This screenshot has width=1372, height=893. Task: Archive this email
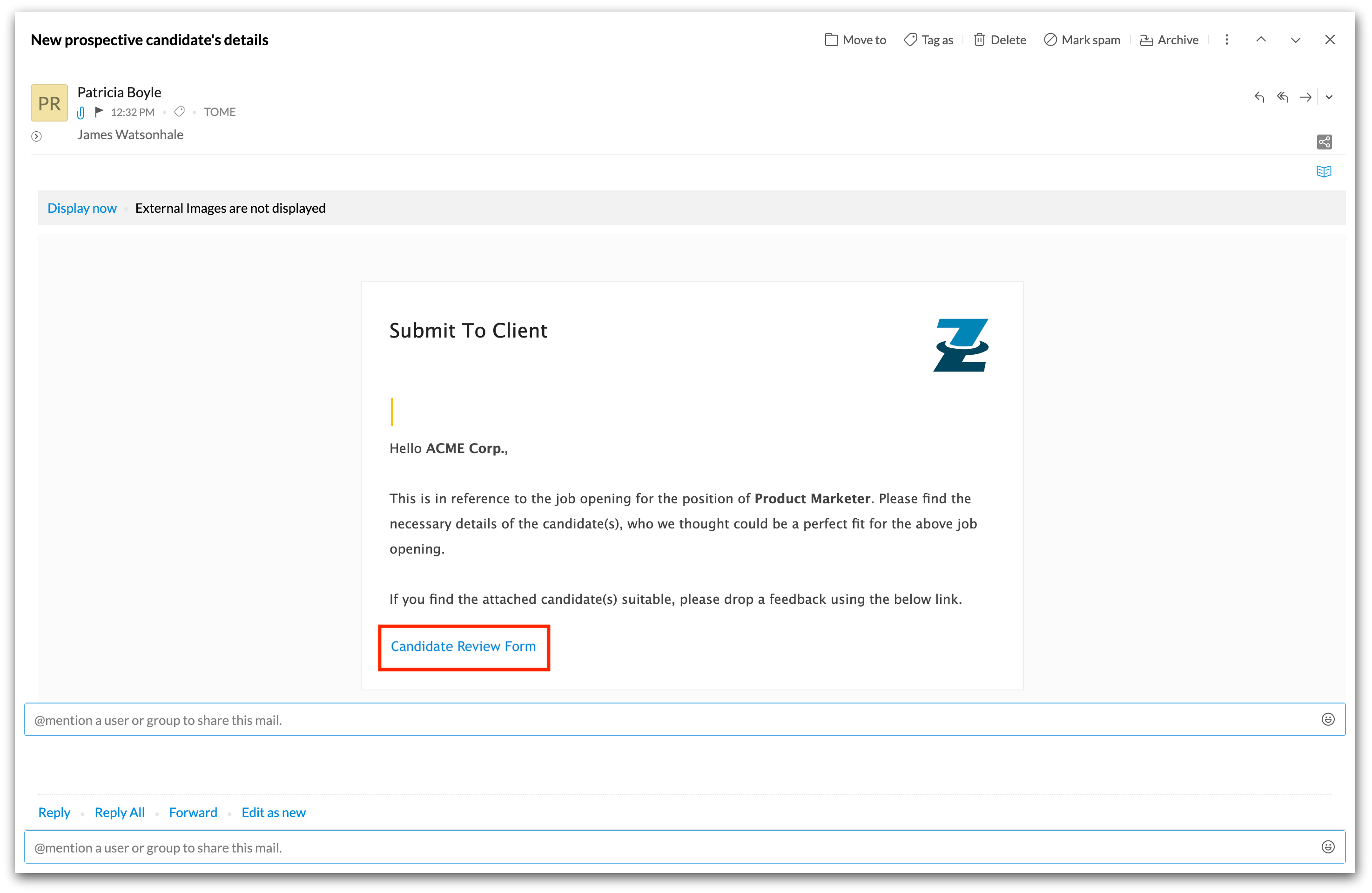[x=1169, y=40]
